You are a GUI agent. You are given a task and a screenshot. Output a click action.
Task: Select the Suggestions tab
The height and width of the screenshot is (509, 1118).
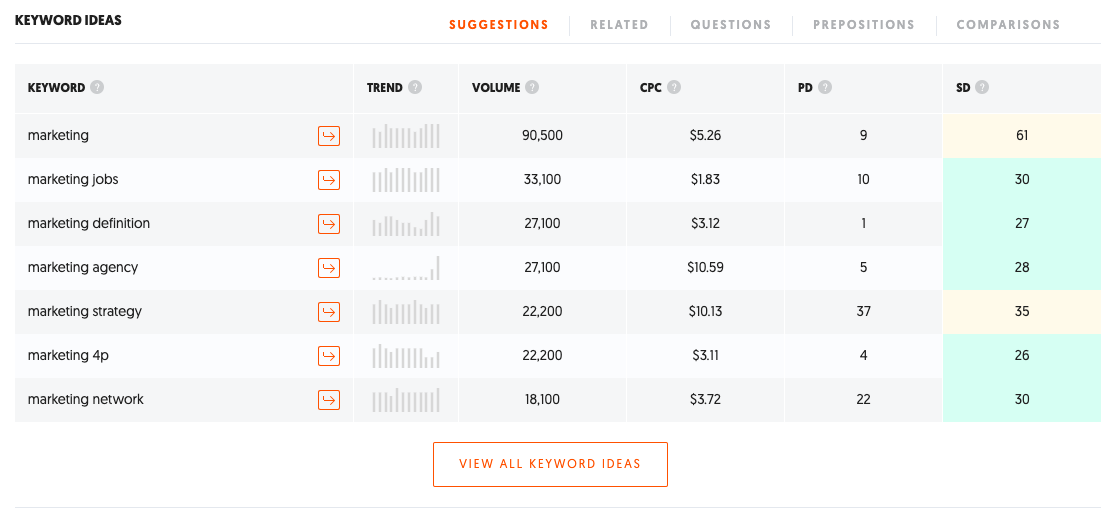498,25
